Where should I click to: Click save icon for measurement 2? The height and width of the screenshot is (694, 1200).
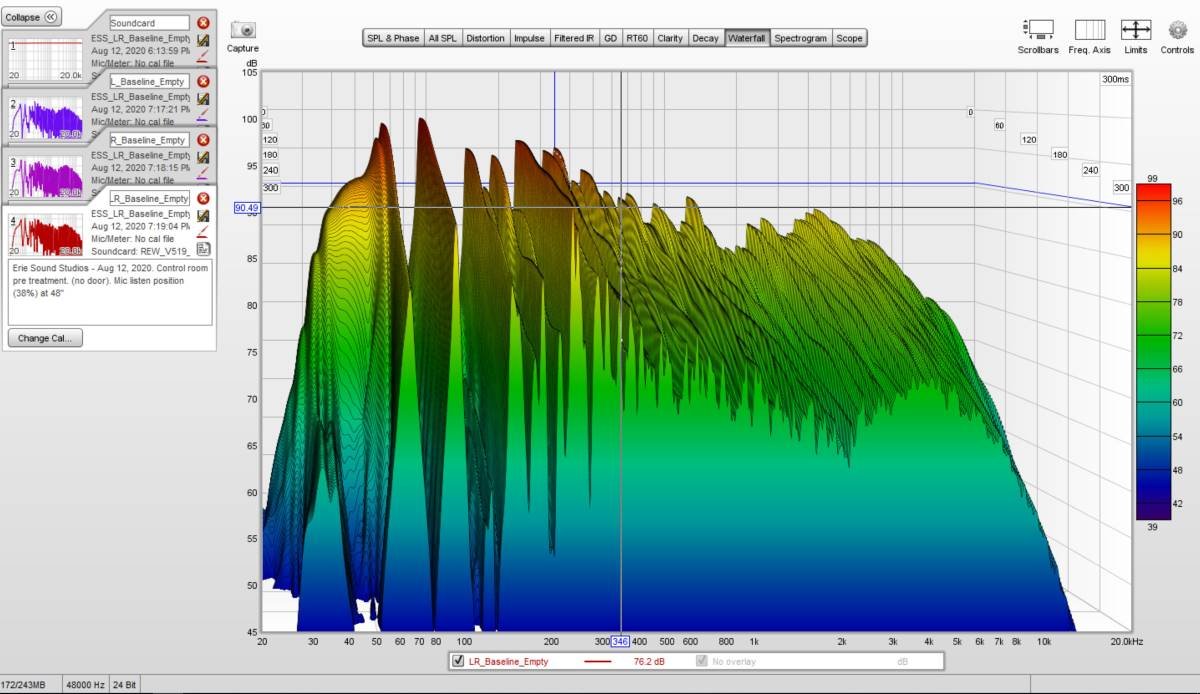coord(203,98)
